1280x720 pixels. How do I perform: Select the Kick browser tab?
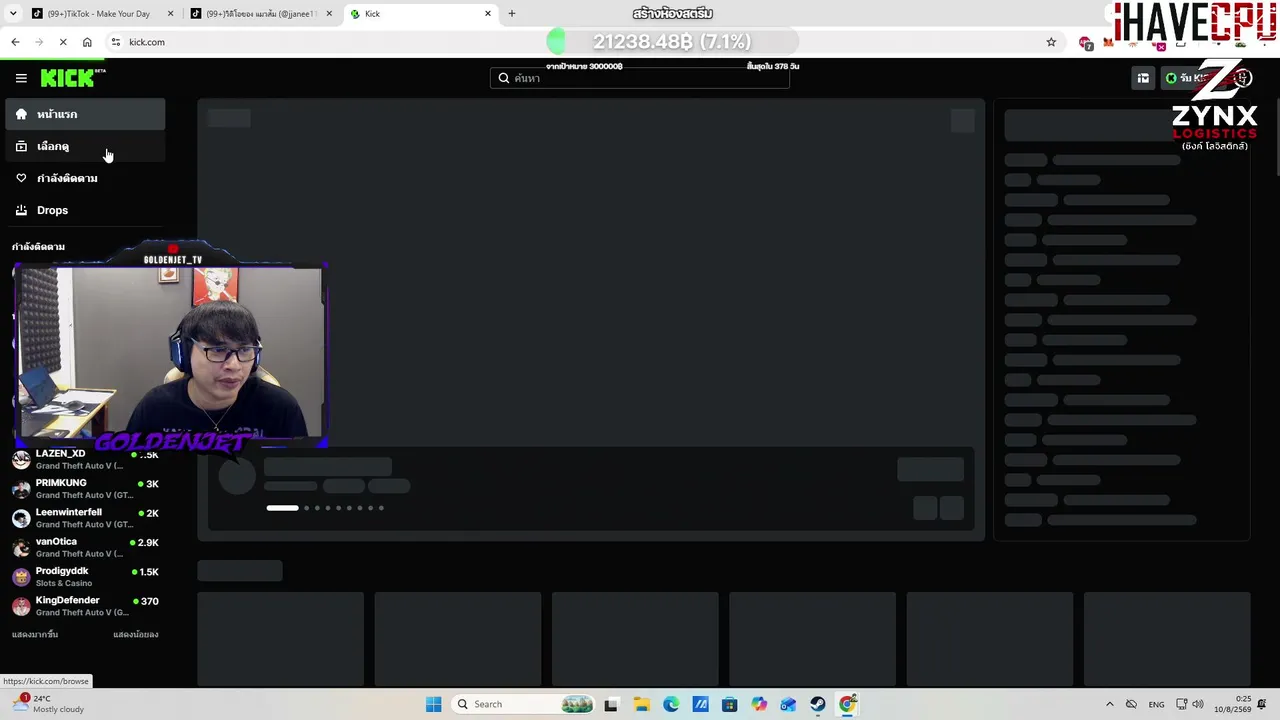click(420, 14)
